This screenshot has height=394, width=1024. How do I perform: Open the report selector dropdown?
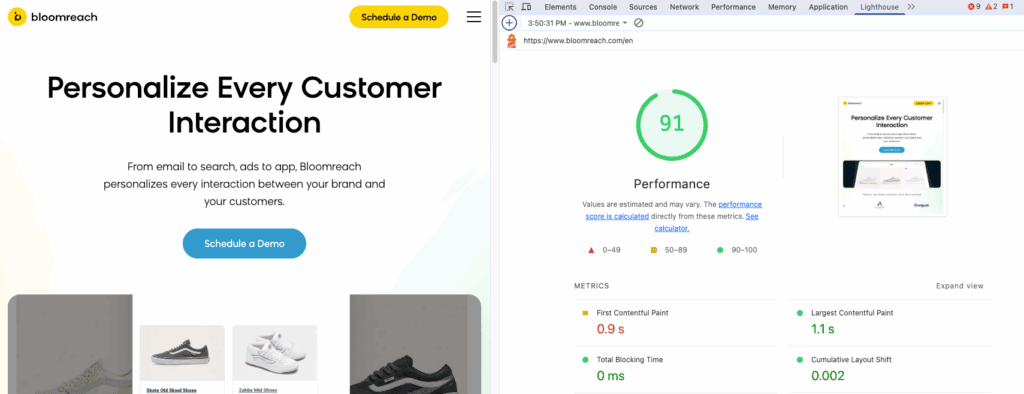pyautogui.click(x=578, y=23)
